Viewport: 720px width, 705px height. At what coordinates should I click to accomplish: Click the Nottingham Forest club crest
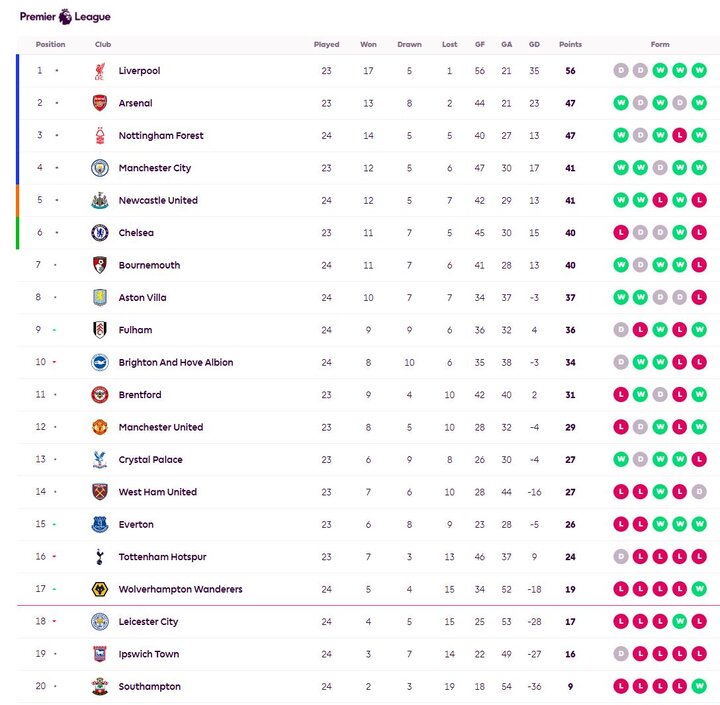(99, 136)
